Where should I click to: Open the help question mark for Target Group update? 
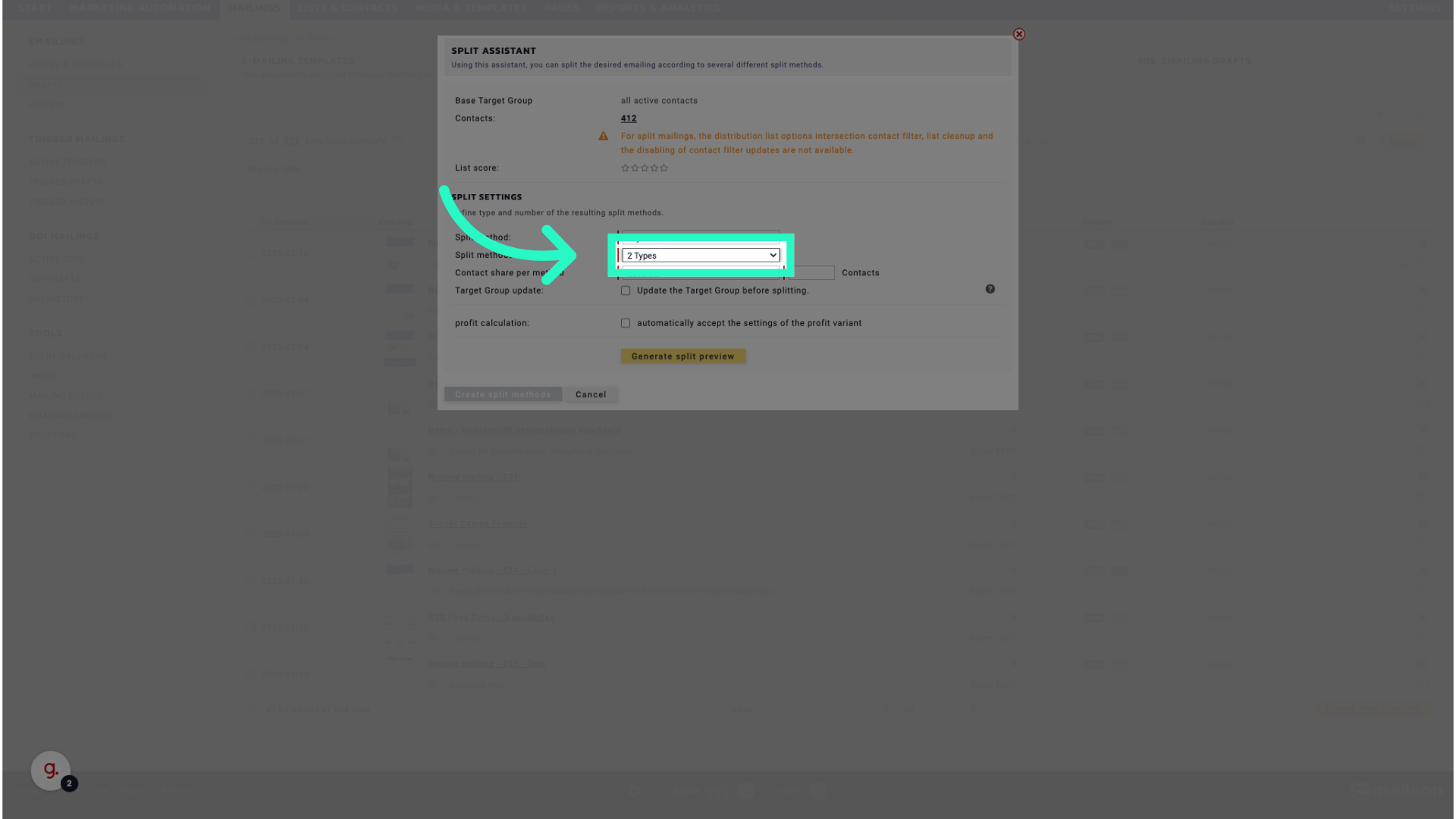pyautogui.click(x=990, y=289)
